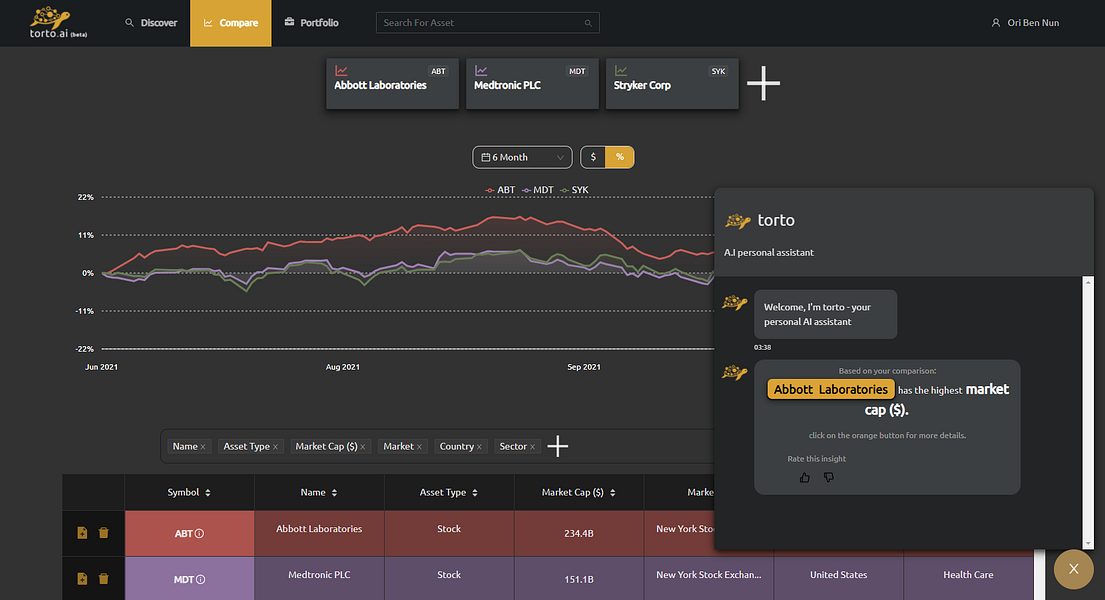Switch chart to percent values

coord(620,157)
